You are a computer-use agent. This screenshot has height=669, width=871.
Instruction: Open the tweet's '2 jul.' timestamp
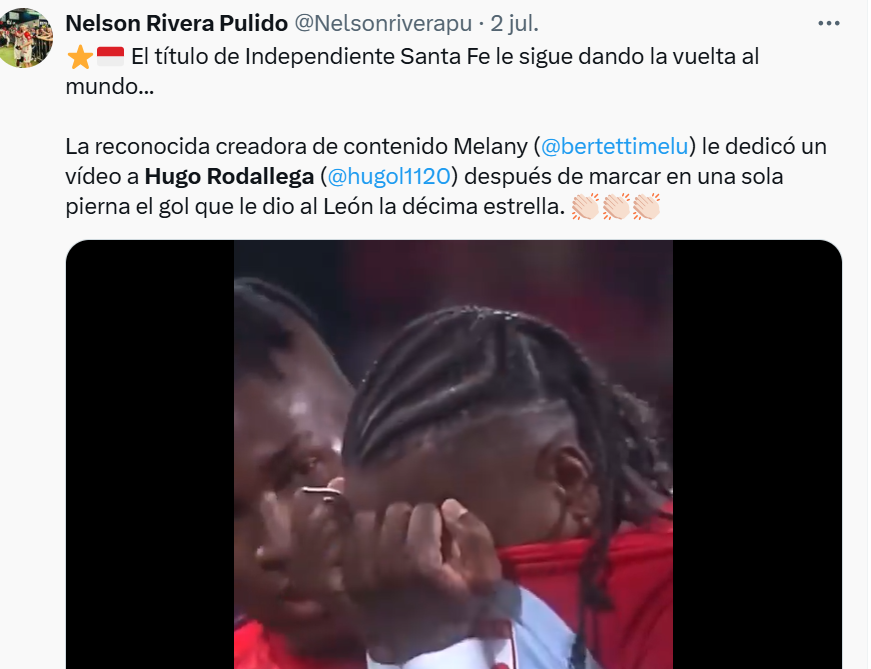pyautogui.click(x=514, y=23)
